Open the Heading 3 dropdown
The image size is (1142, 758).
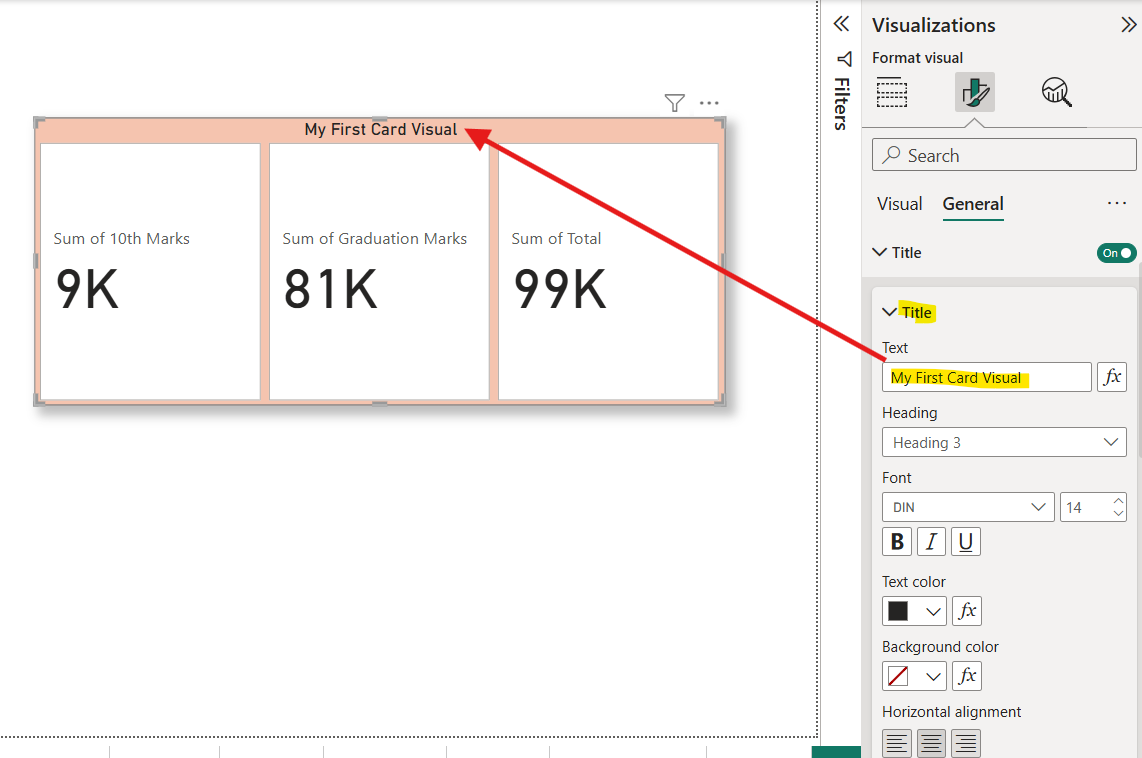coord(1004,442)
